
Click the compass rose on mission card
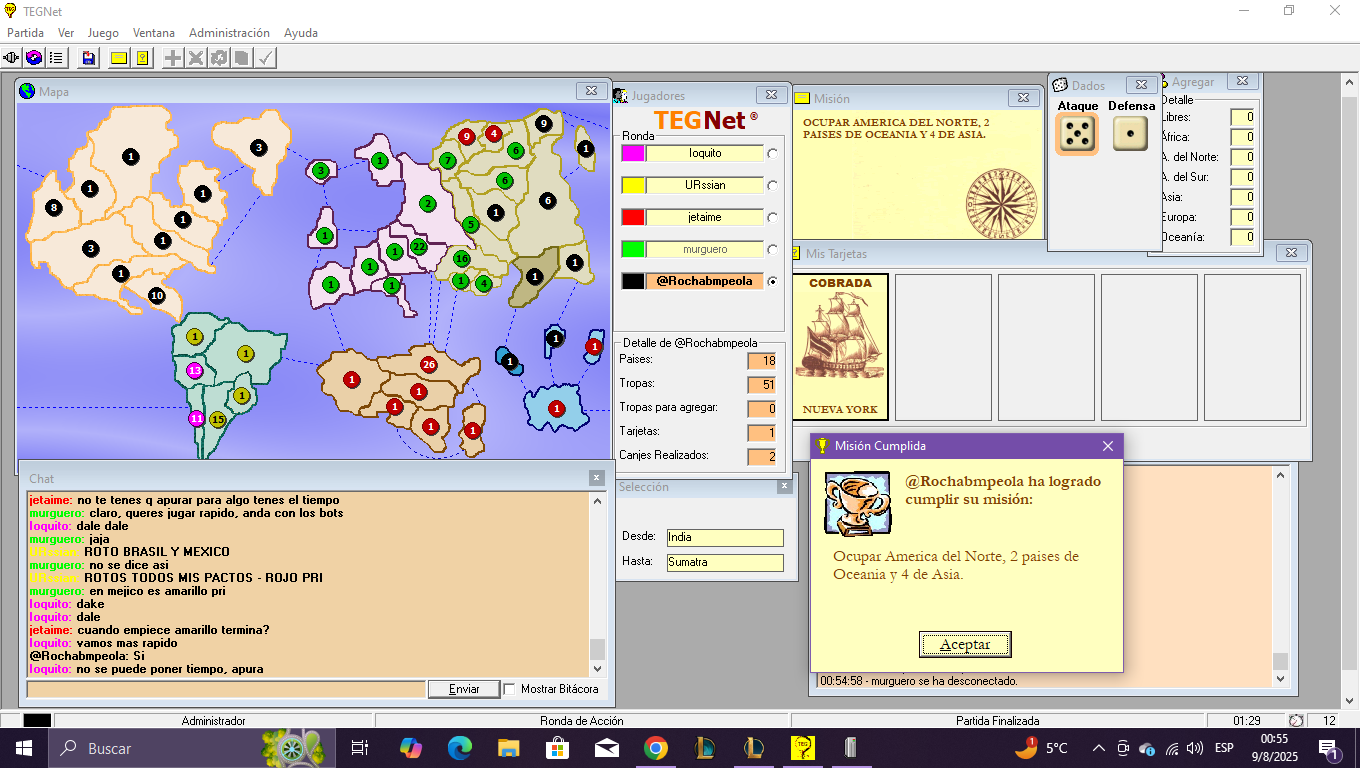(1001, 204)
